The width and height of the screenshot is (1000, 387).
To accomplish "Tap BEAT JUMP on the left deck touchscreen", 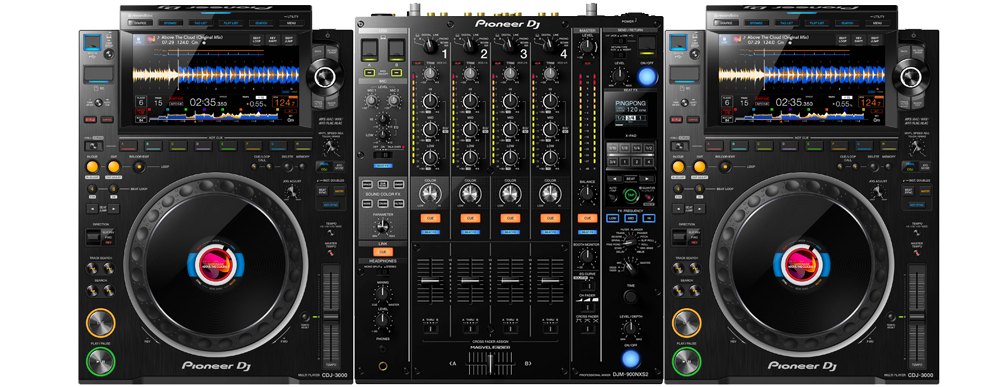I will coord(289,40).
